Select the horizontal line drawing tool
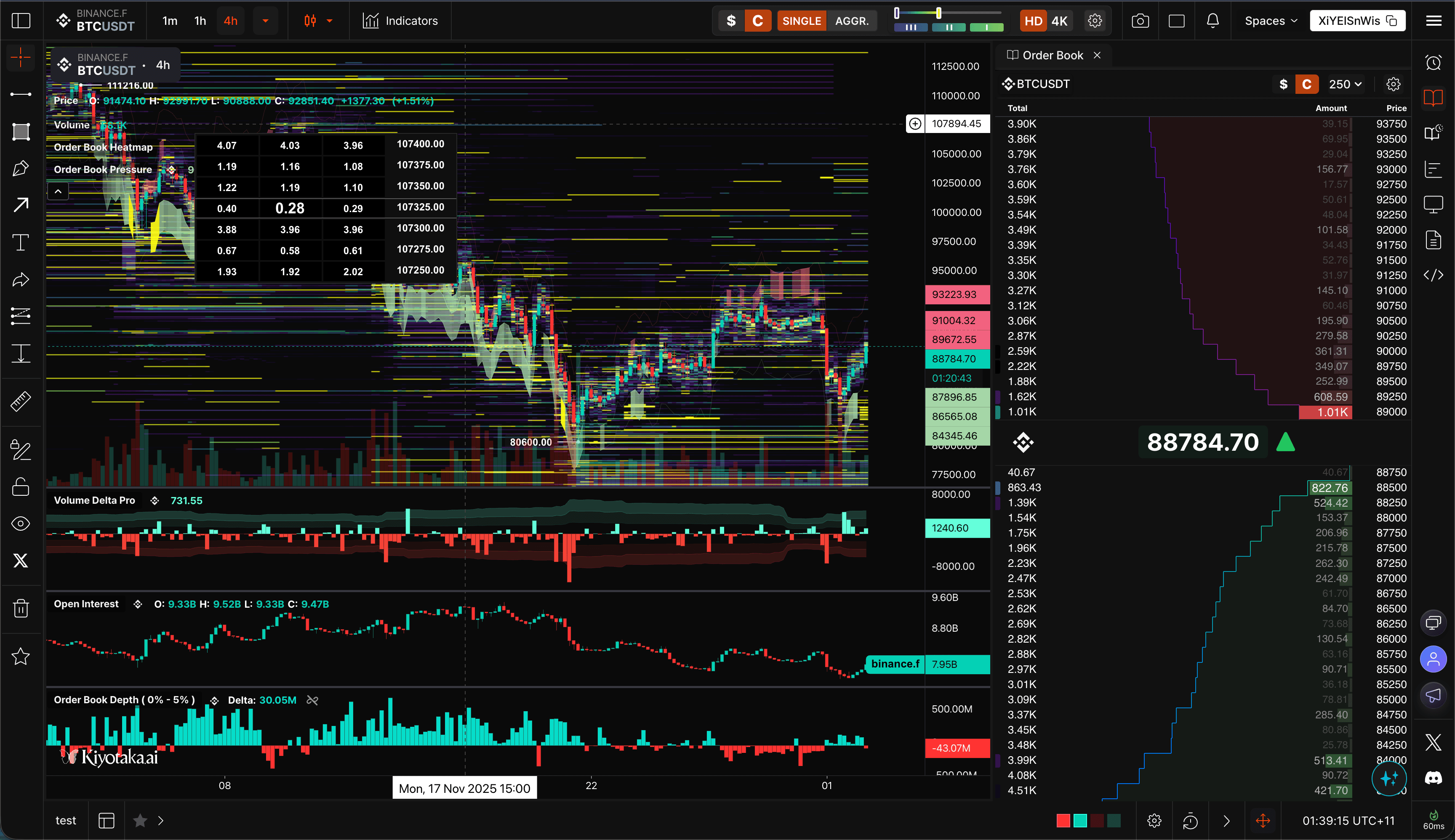1455x840 pixels. 21,94
